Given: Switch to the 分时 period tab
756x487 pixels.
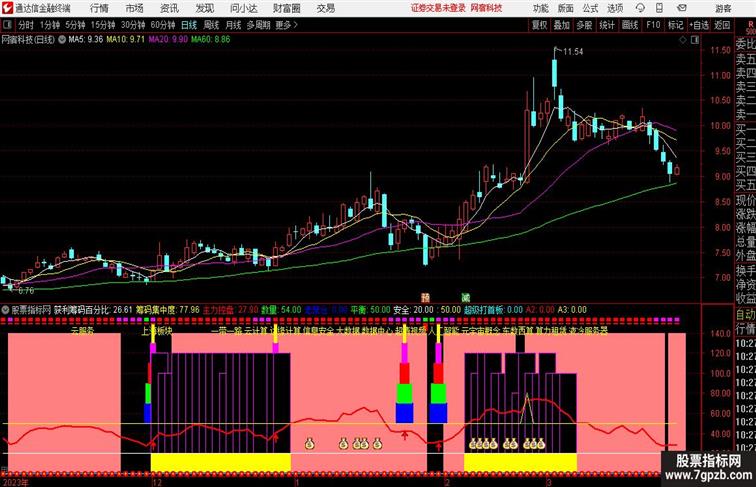Looking at the screenshot, I should point(26,25).
